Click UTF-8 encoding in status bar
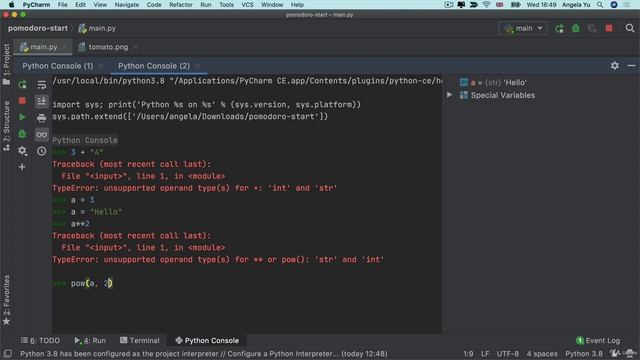Viewport: 640px width, 360px height. pyautogui.click(x=507, y=353)
